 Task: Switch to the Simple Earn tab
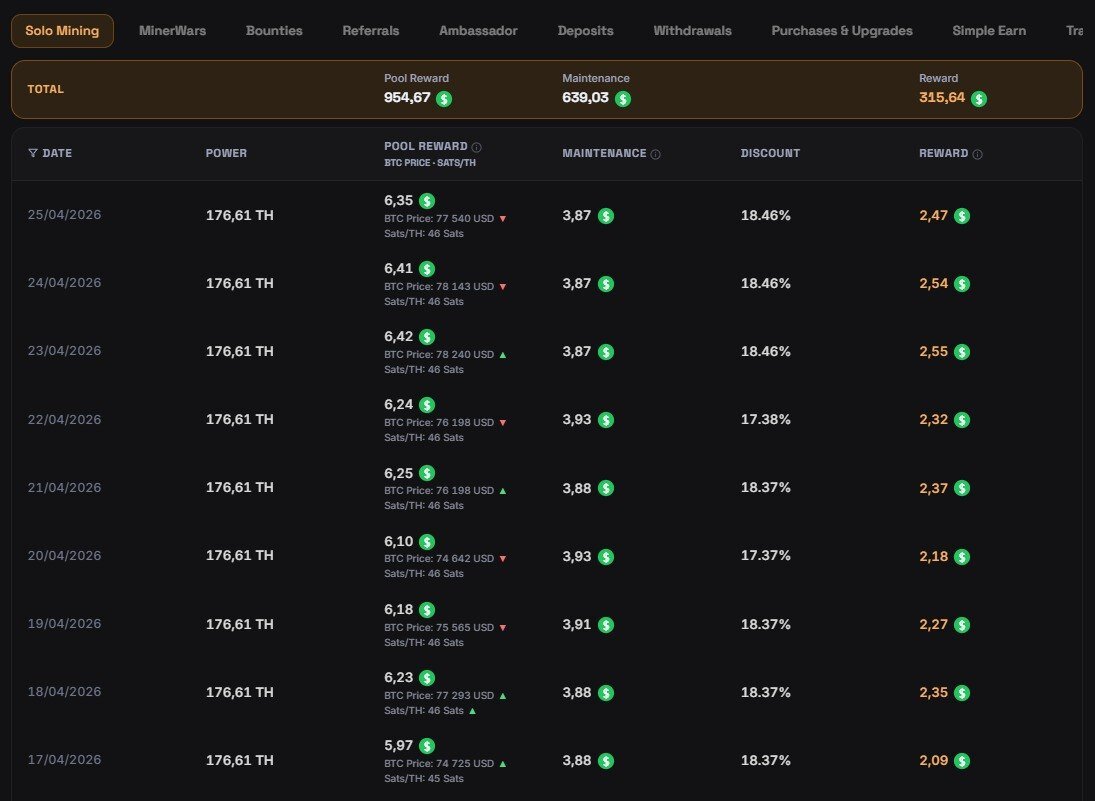(988, 31)
